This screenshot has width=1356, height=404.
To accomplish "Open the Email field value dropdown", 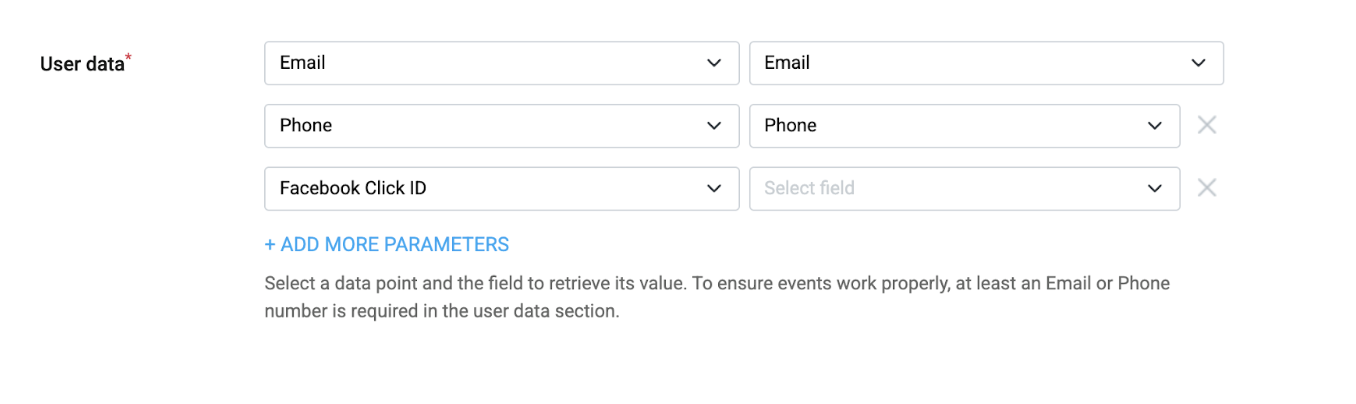I will tap(986, 63).
